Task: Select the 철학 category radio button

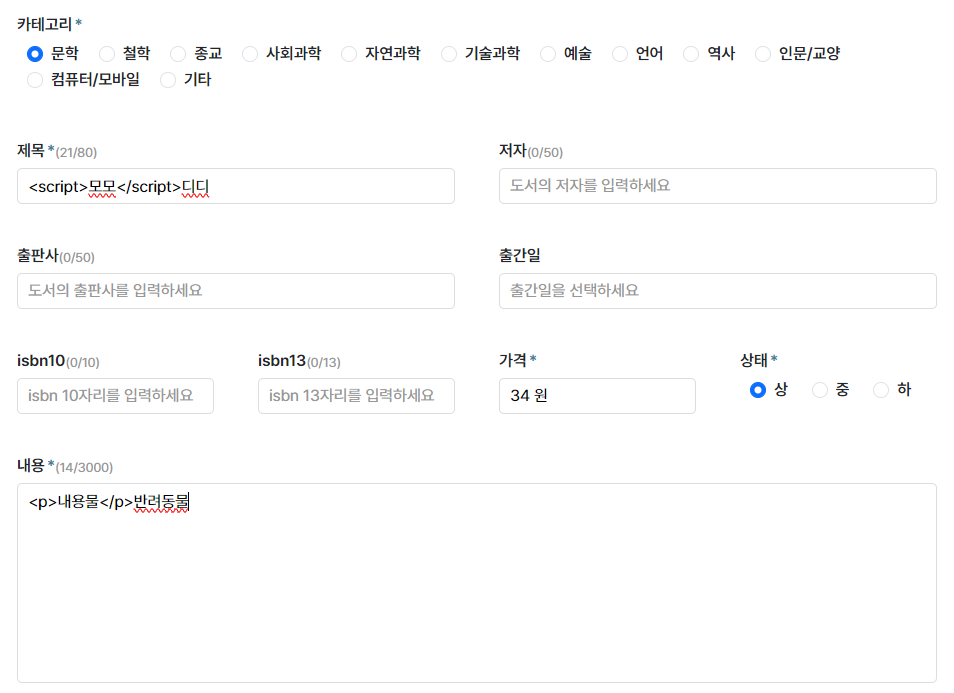Action: [x=107, y=54]
